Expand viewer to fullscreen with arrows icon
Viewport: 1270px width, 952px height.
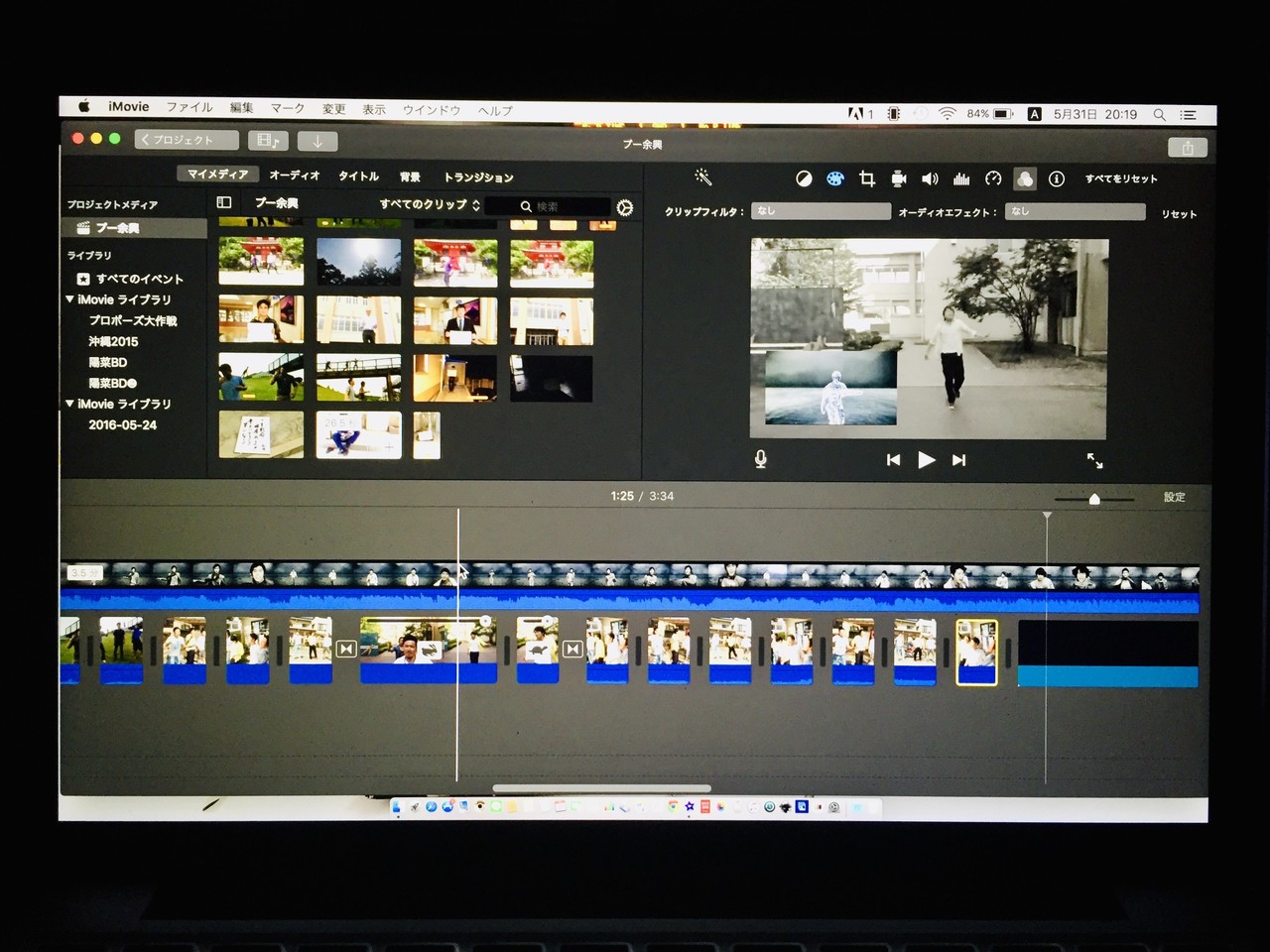pos(1094,460)
